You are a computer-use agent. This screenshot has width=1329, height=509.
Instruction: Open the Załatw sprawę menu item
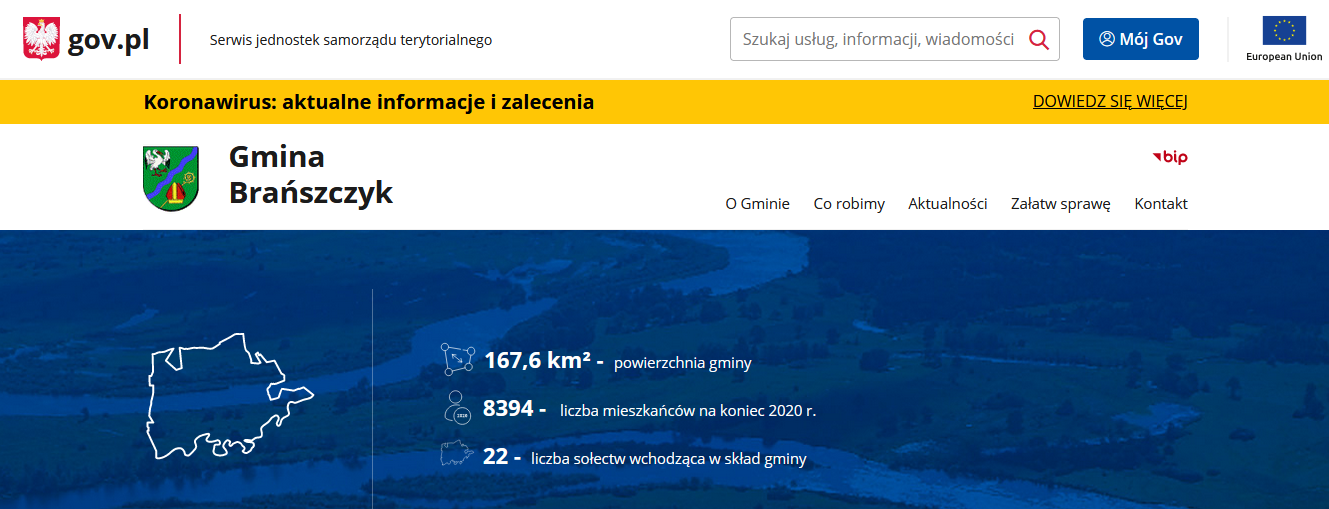click(1061, 204)
